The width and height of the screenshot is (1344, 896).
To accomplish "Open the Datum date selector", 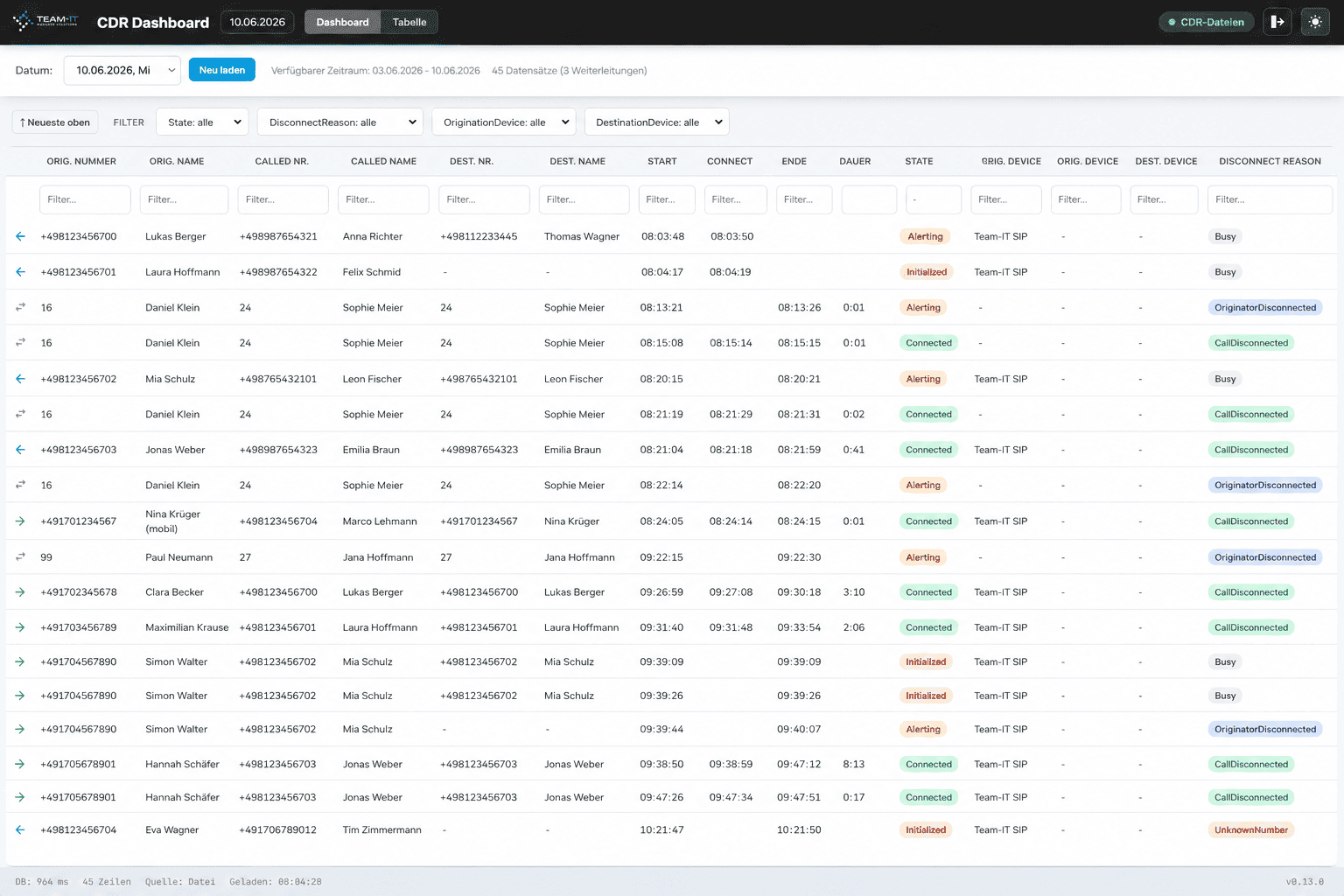I will pyautogui.click(x=122, y=70).
